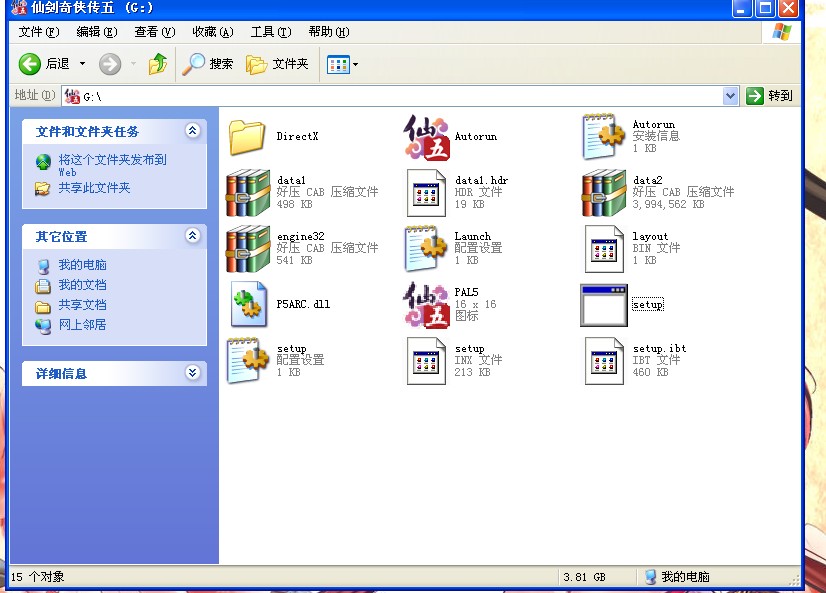Select the engine32 CAB archive icon
This screenshot has height=593, width=826.
pyautogui.click(x=248, y=249)
